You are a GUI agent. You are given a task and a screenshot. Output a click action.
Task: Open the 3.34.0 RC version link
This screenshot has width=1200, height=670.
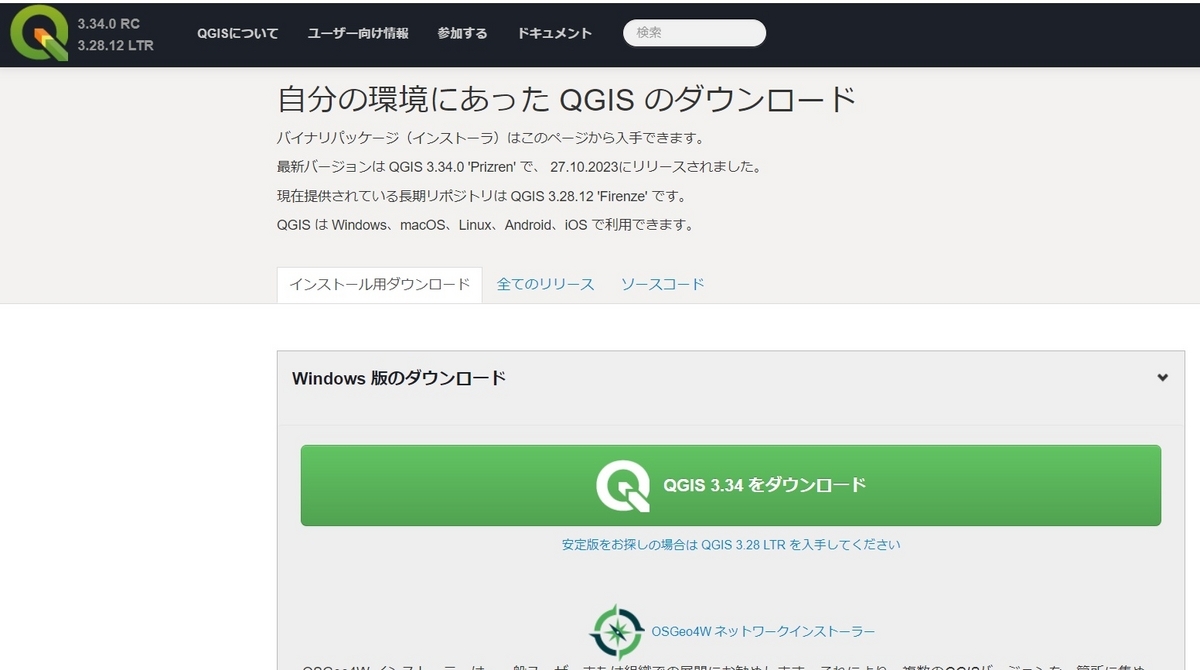click(109, 22)
